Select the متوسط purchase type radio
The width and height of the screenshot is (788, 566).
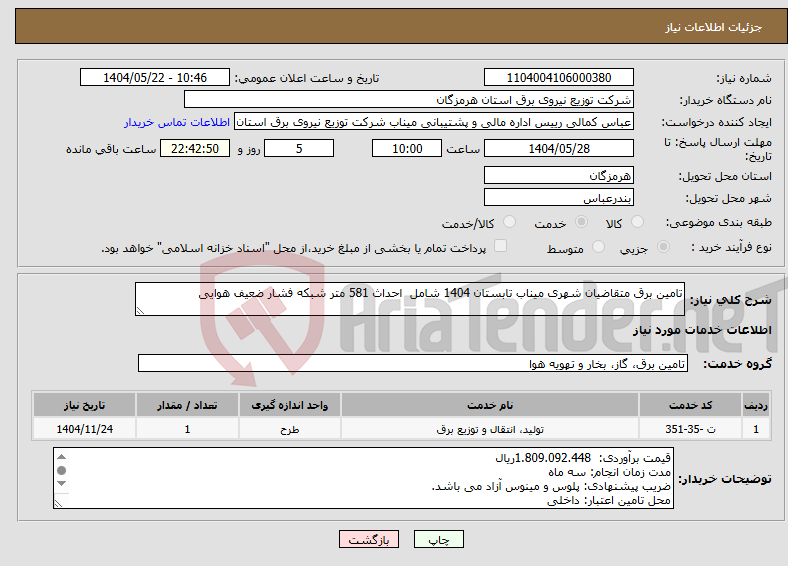(598, 247)
